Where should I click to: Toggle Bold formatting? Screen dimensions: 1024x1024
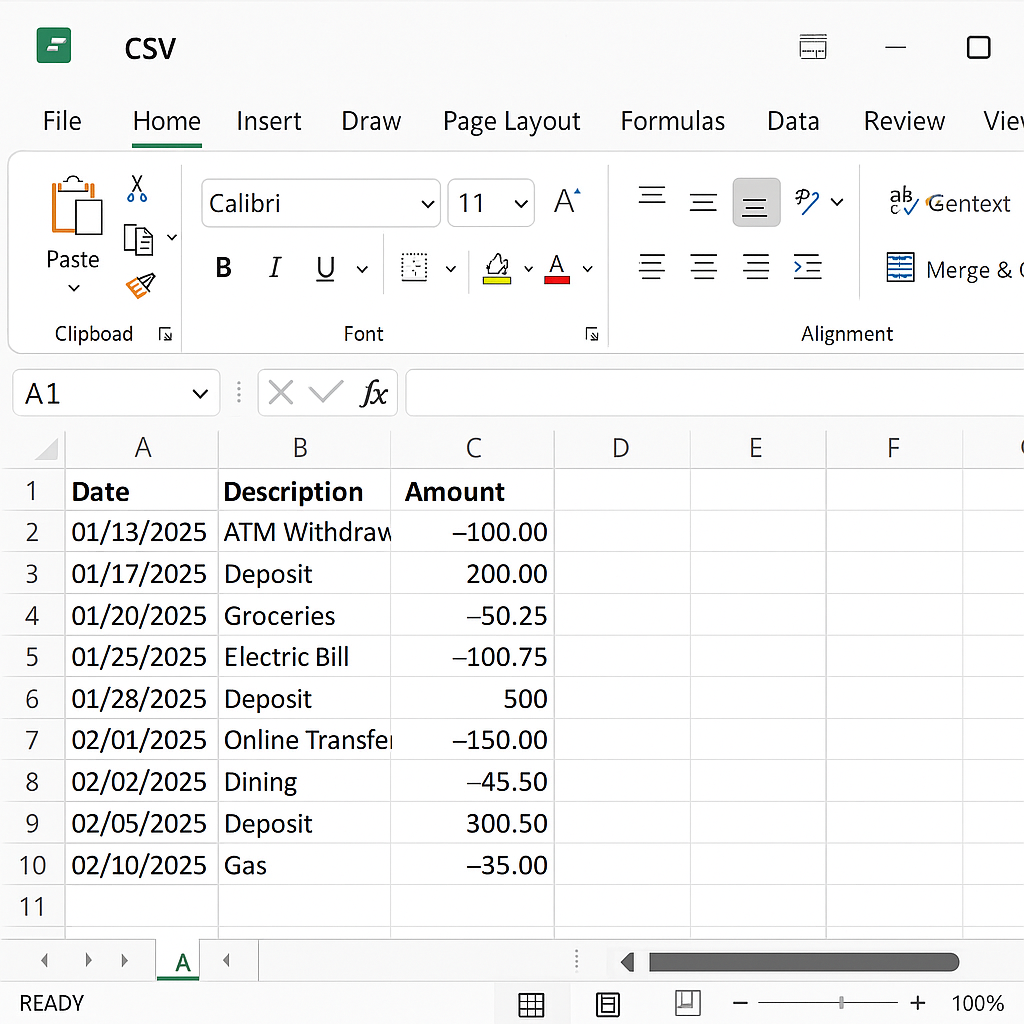[x=224, y=268]
